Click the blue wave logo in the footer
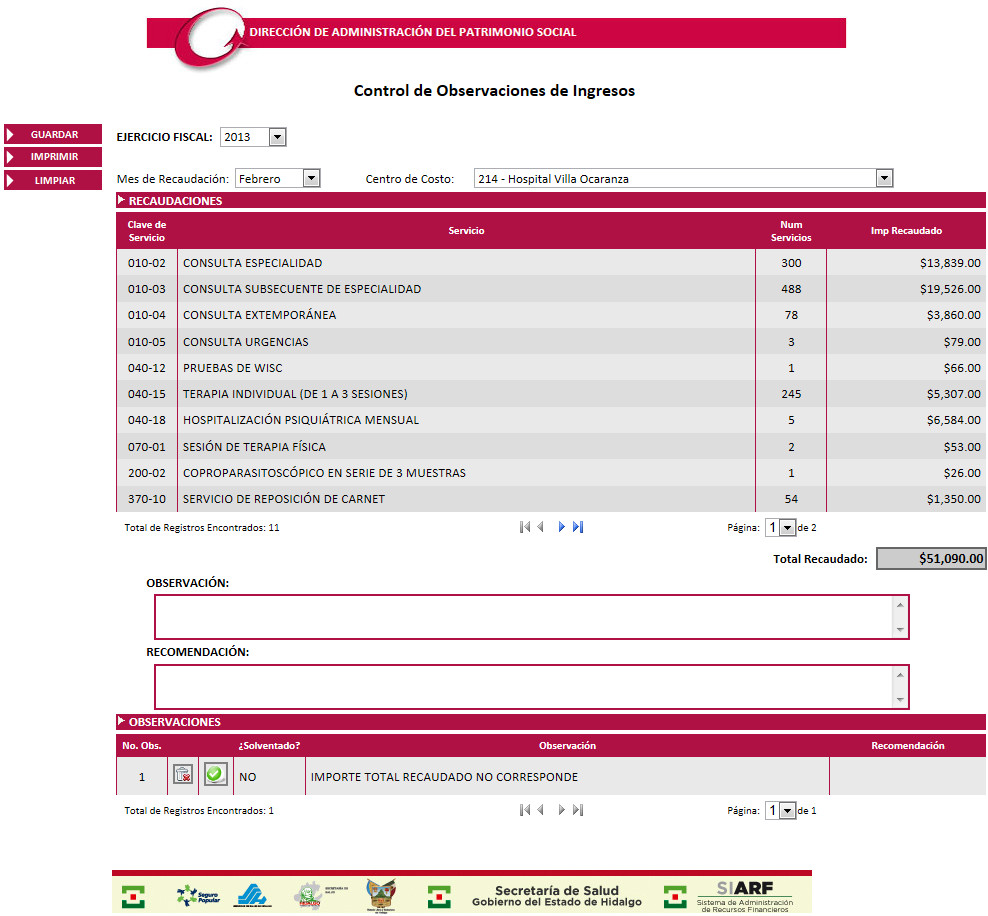The width and height of the screenshot is (988, 916). pyautogui.click(x=253, y=895)
